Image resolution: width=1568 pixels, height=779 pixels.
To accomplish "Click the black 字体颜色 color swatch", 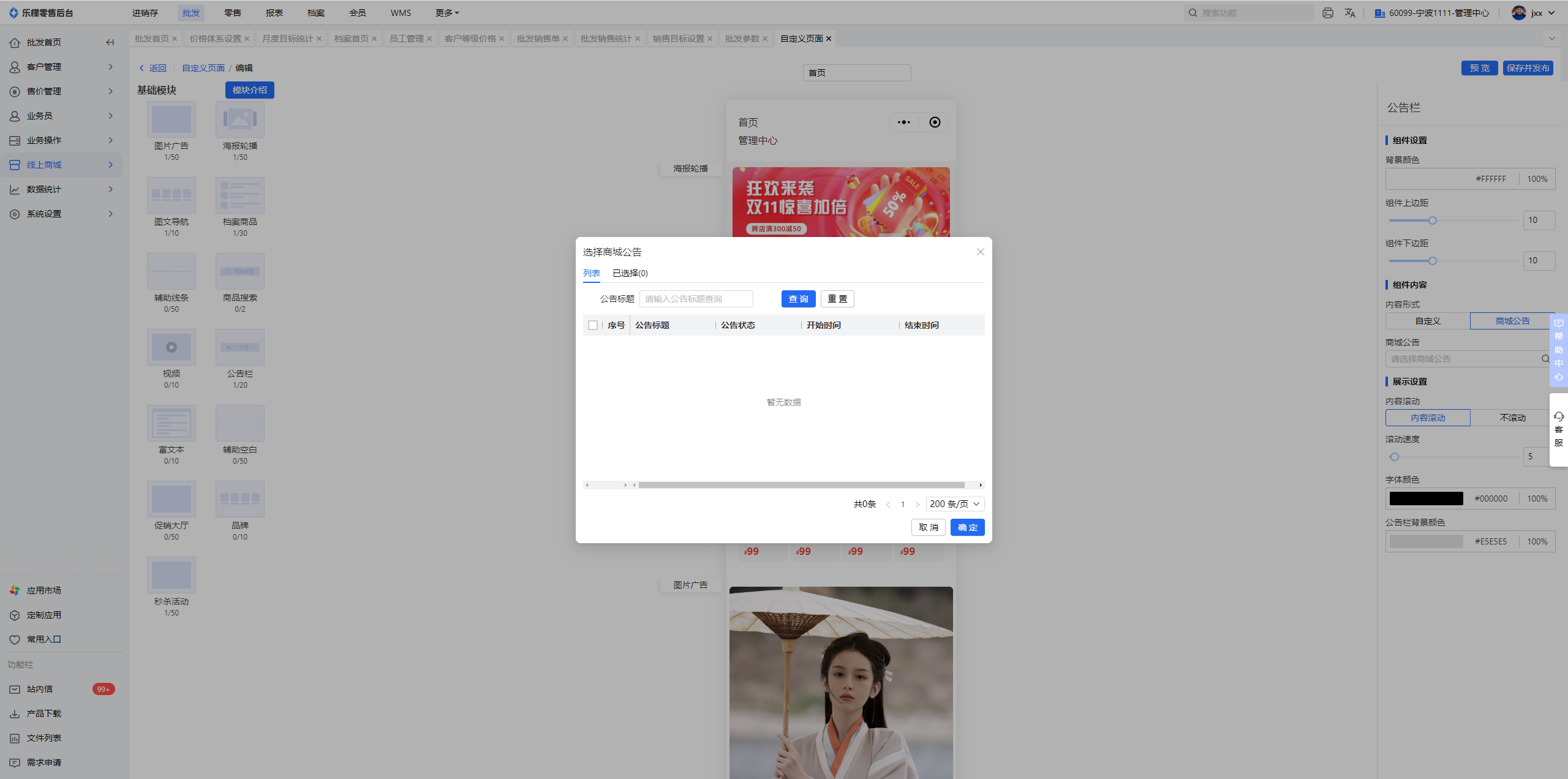I will tap(1426, 499).
